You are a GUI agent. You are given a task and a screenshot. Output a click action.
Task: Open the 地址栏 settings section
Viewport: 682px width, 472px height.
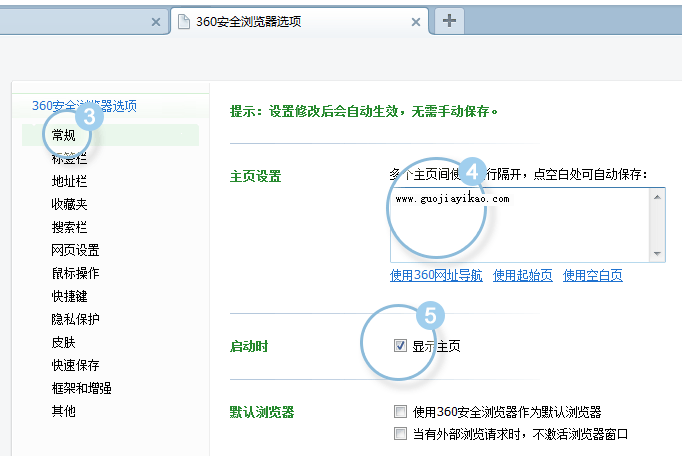(69, 181)
